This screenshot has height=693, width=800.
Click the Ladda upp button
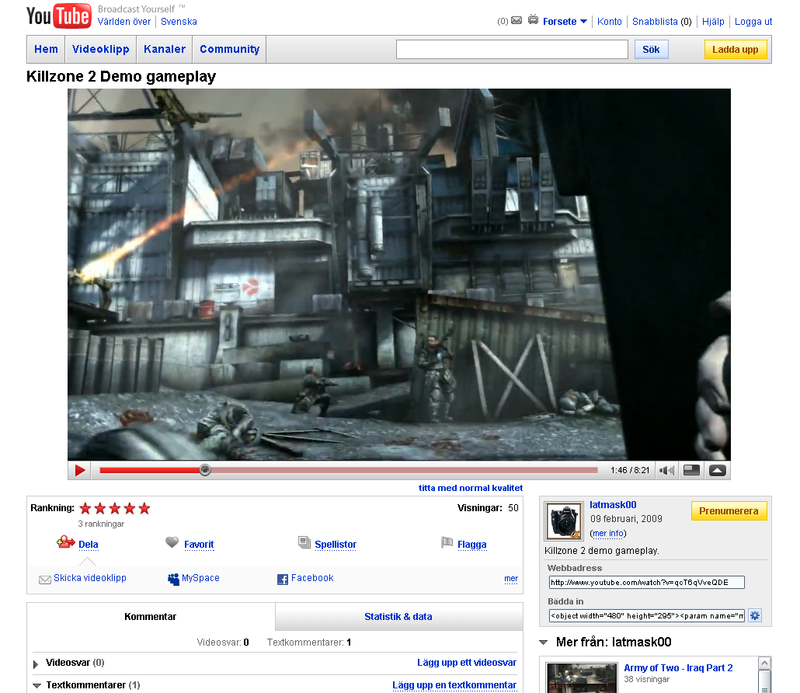[x=735, y=50]
